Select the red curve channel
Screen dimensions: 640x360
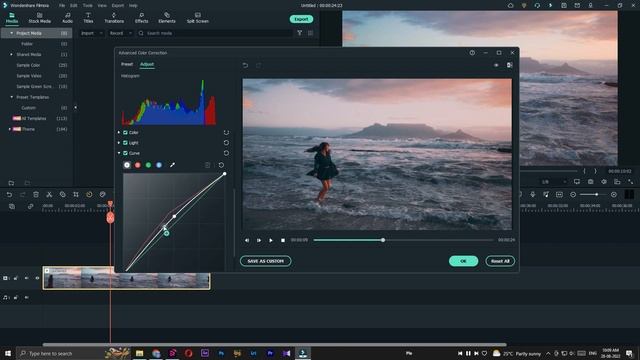click(x=138, y=165)
